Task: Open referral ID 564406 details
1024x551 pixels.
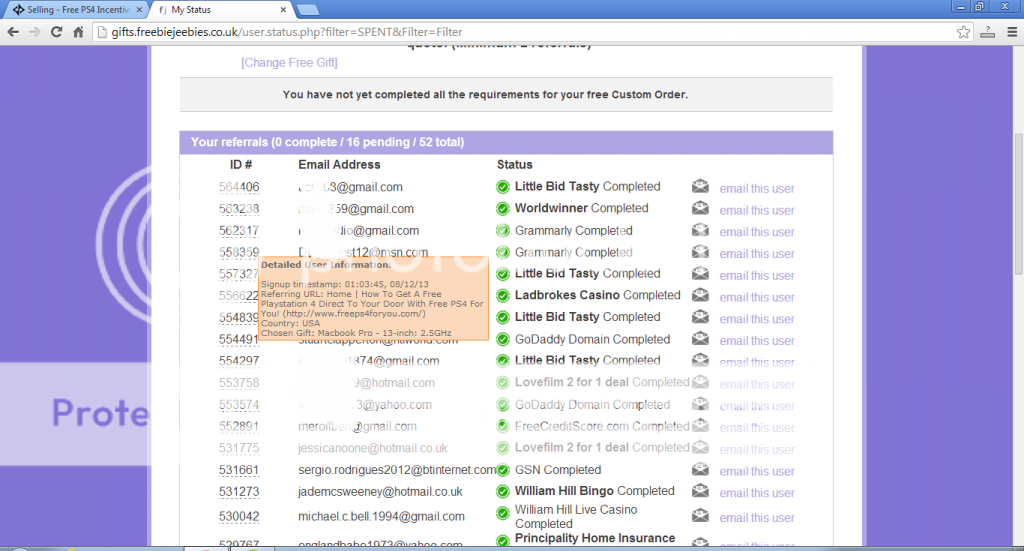Action: tap(239, 187)
